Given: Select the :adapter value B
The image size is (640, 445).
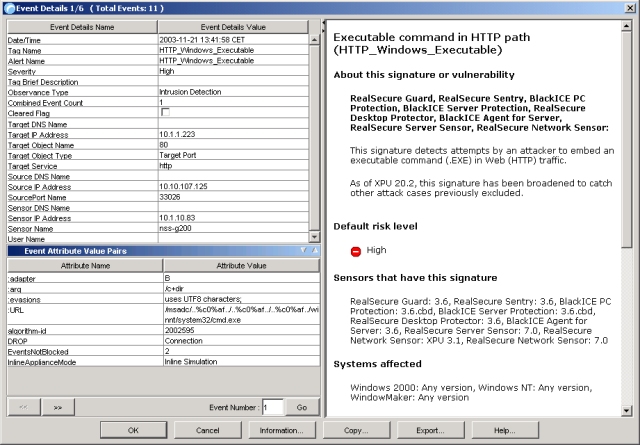Looking at the screenshot, I should 242,278.
